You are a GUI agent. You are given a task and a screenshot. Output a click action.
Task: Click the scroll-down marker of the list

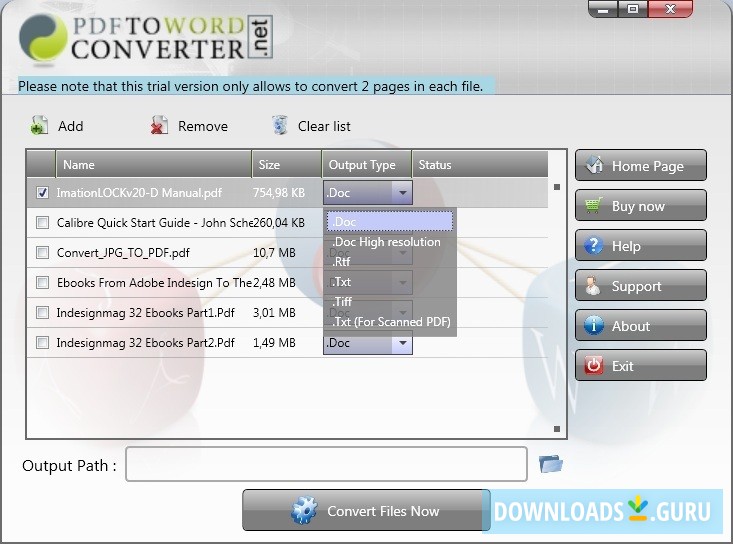coord(557,429)
